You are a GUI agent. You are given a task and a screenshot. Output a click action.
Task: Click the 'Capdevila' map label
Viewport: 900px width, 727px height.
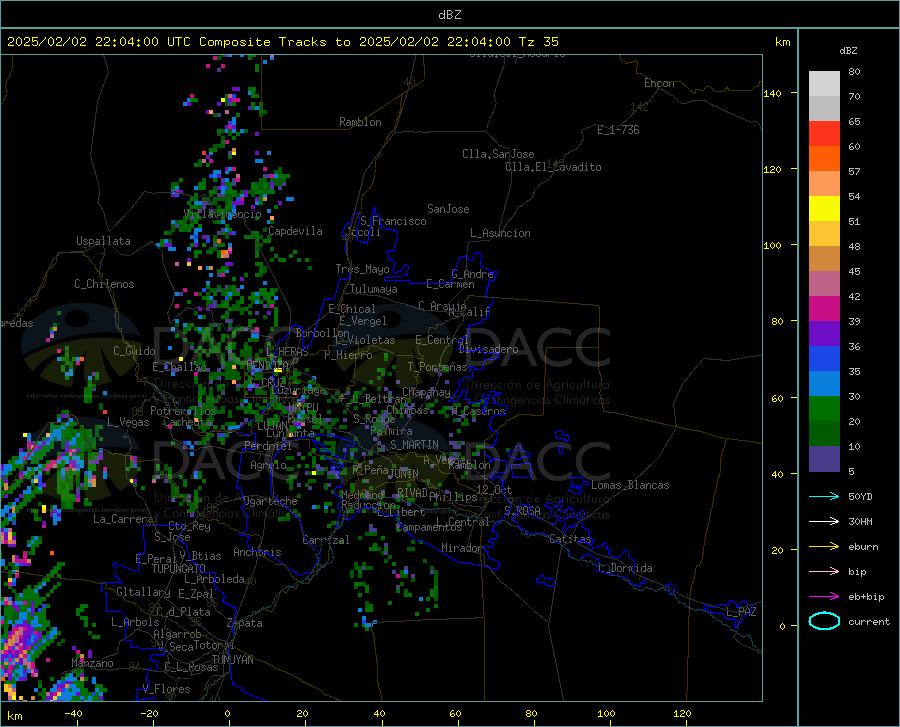pos(295,231)
